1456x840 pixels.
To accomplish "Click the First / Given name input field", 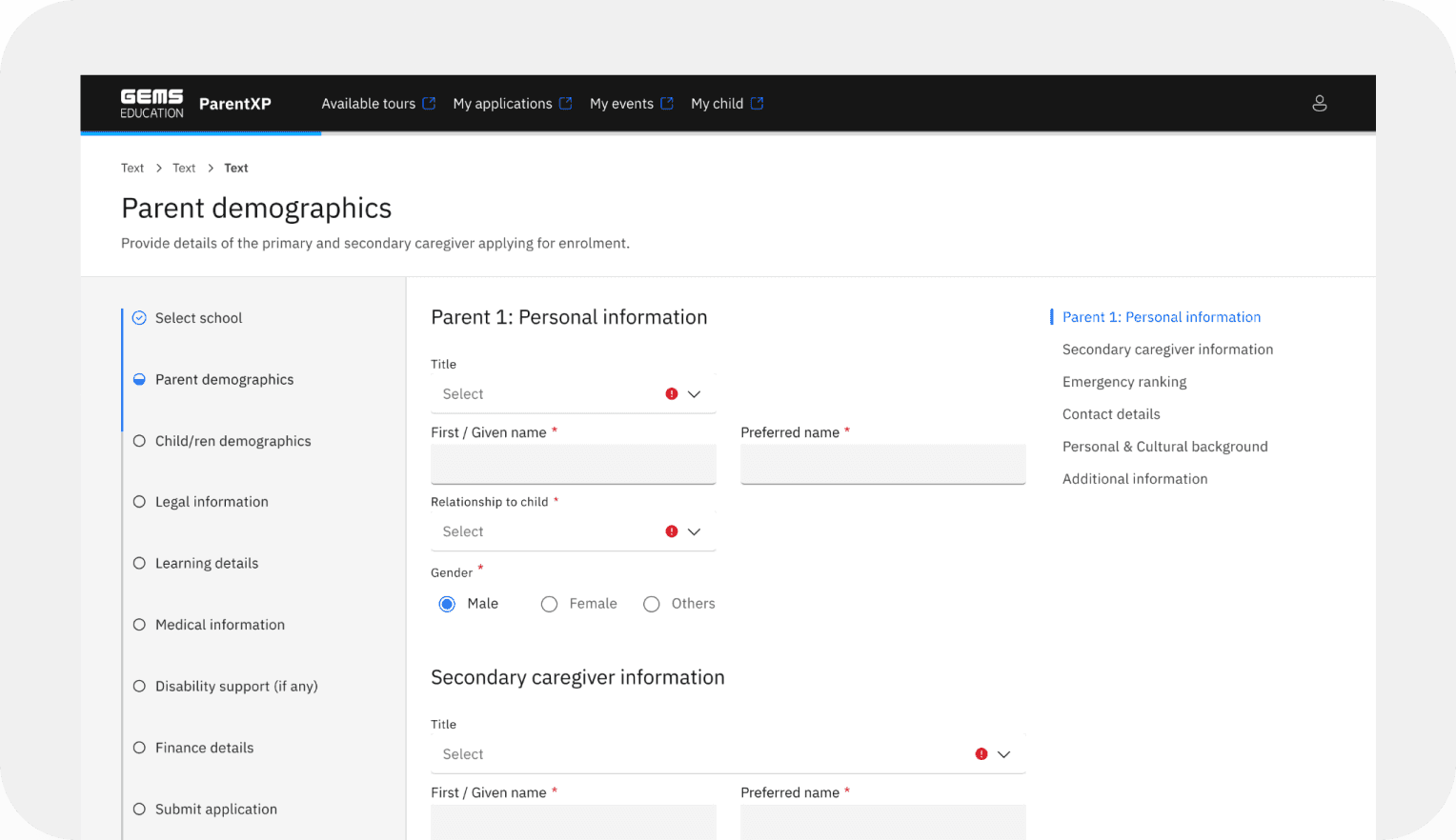I will pyautogui.click(x=573, y=464).
